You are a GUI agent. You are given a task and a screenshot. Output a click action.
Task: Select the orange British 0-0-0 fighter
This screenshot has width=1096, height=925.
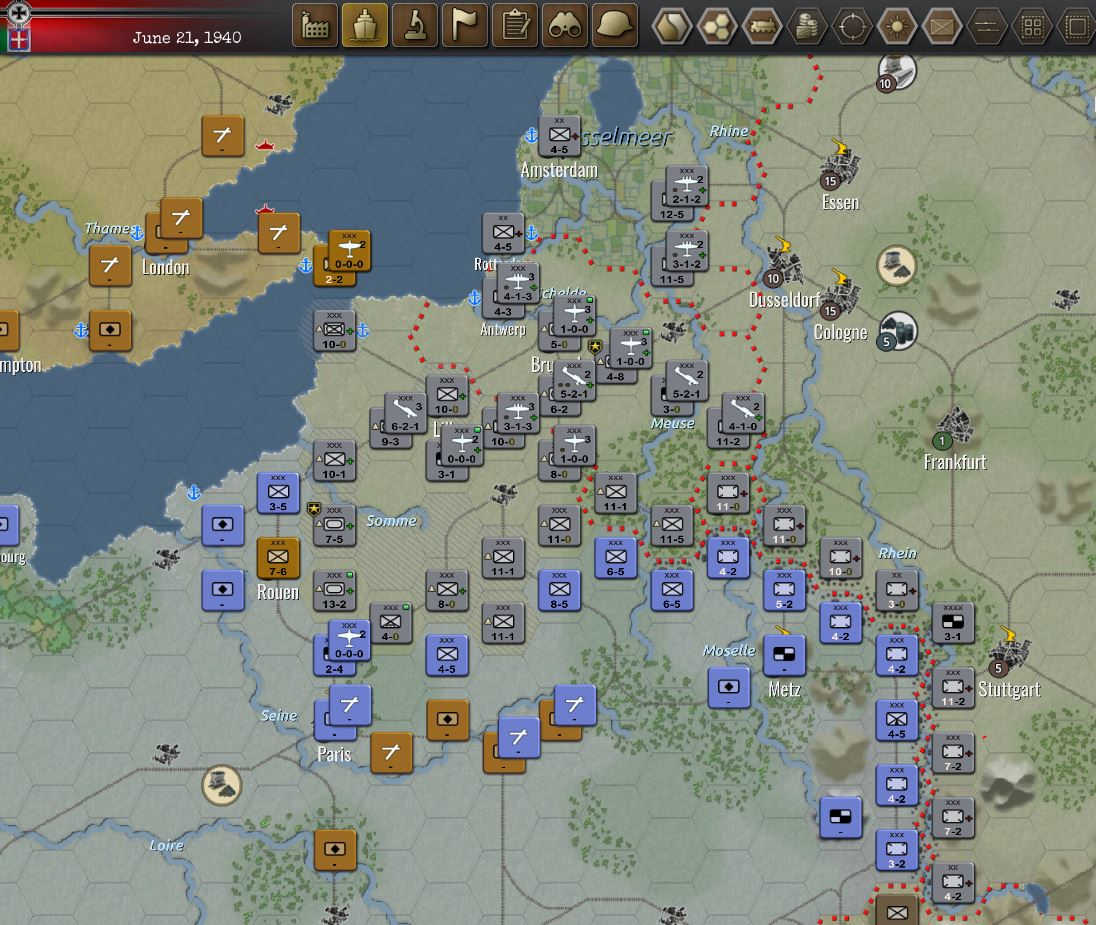[x=349, y=251]
